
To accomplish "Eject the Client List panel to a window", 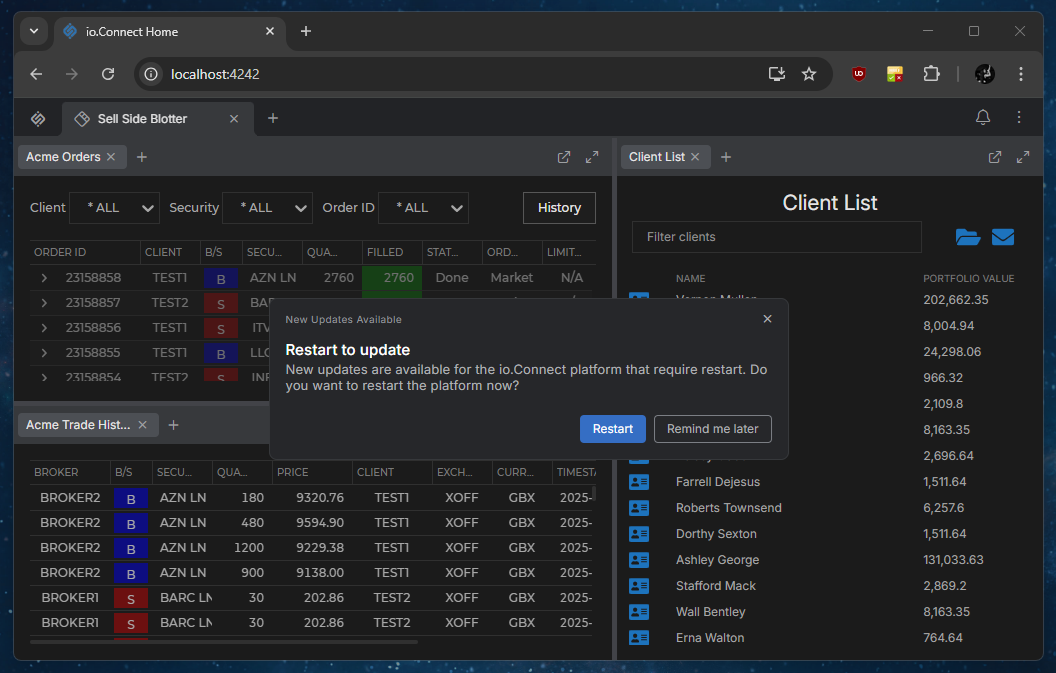I will (995, 157).
